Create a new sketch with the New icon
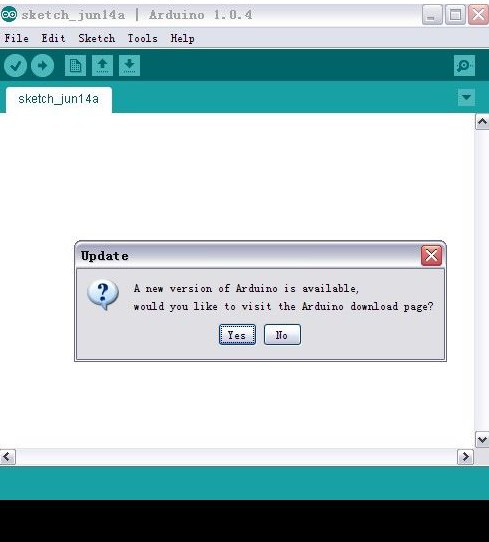 75,65
